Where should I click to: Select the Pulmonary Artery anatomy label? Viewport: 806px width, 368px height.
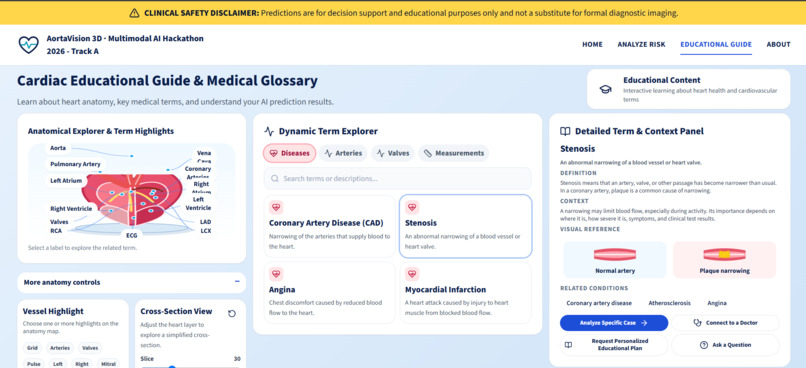pos(75,164)
